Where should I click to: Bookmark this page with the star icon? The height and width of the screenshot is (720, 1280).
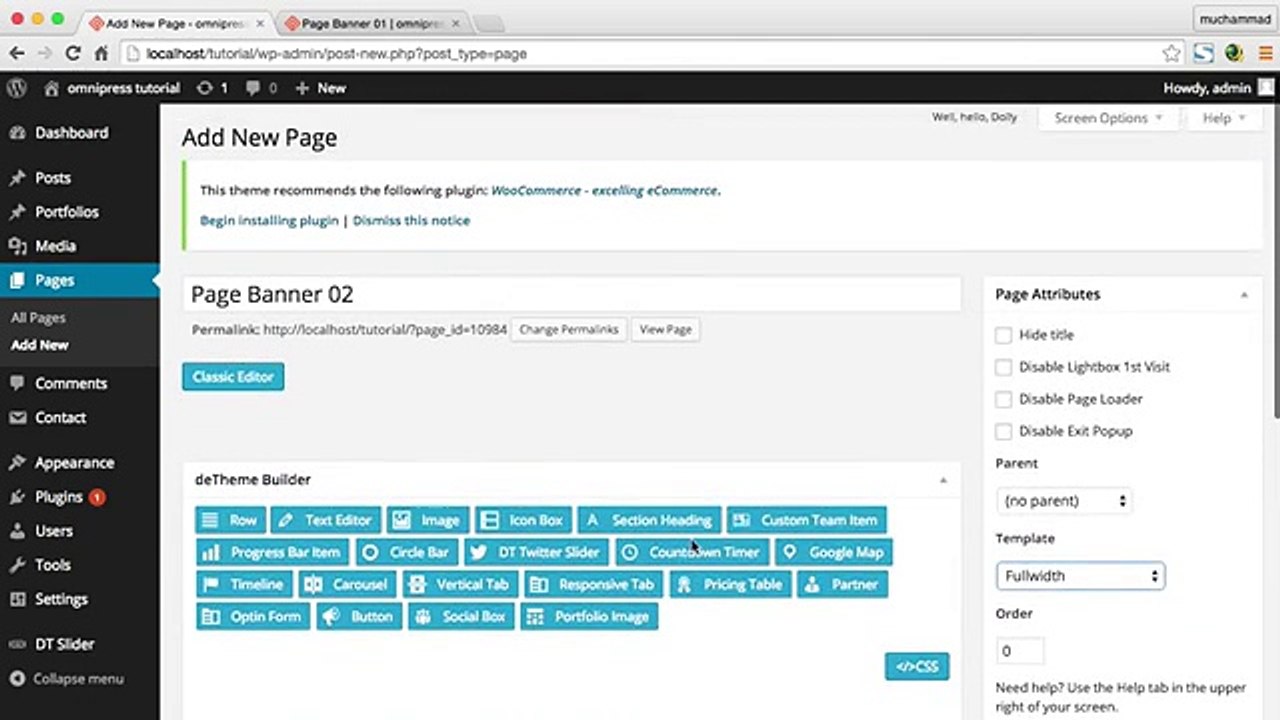[1171, 54]
